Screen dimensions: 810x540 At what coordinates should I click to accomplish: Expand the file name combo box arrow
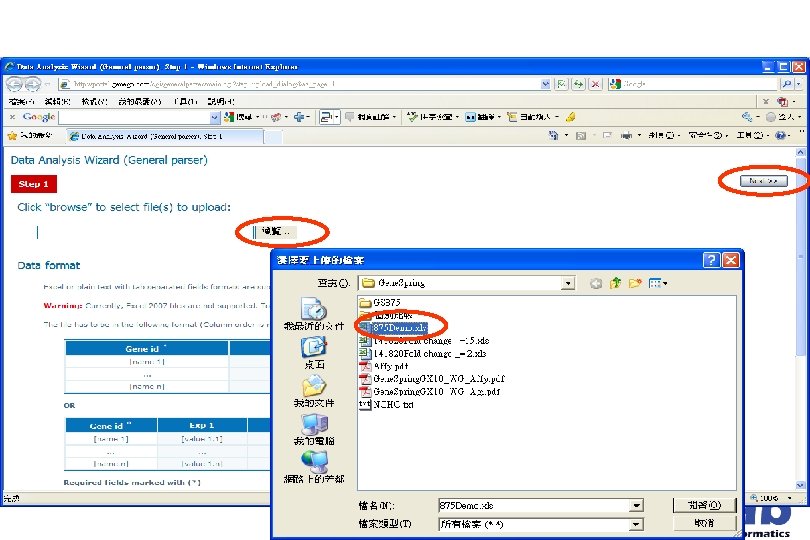[x=637, y=506]
